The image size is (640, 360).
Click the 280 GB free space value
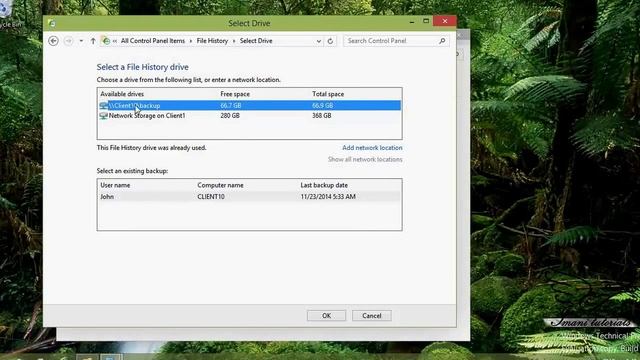point(230,116)
